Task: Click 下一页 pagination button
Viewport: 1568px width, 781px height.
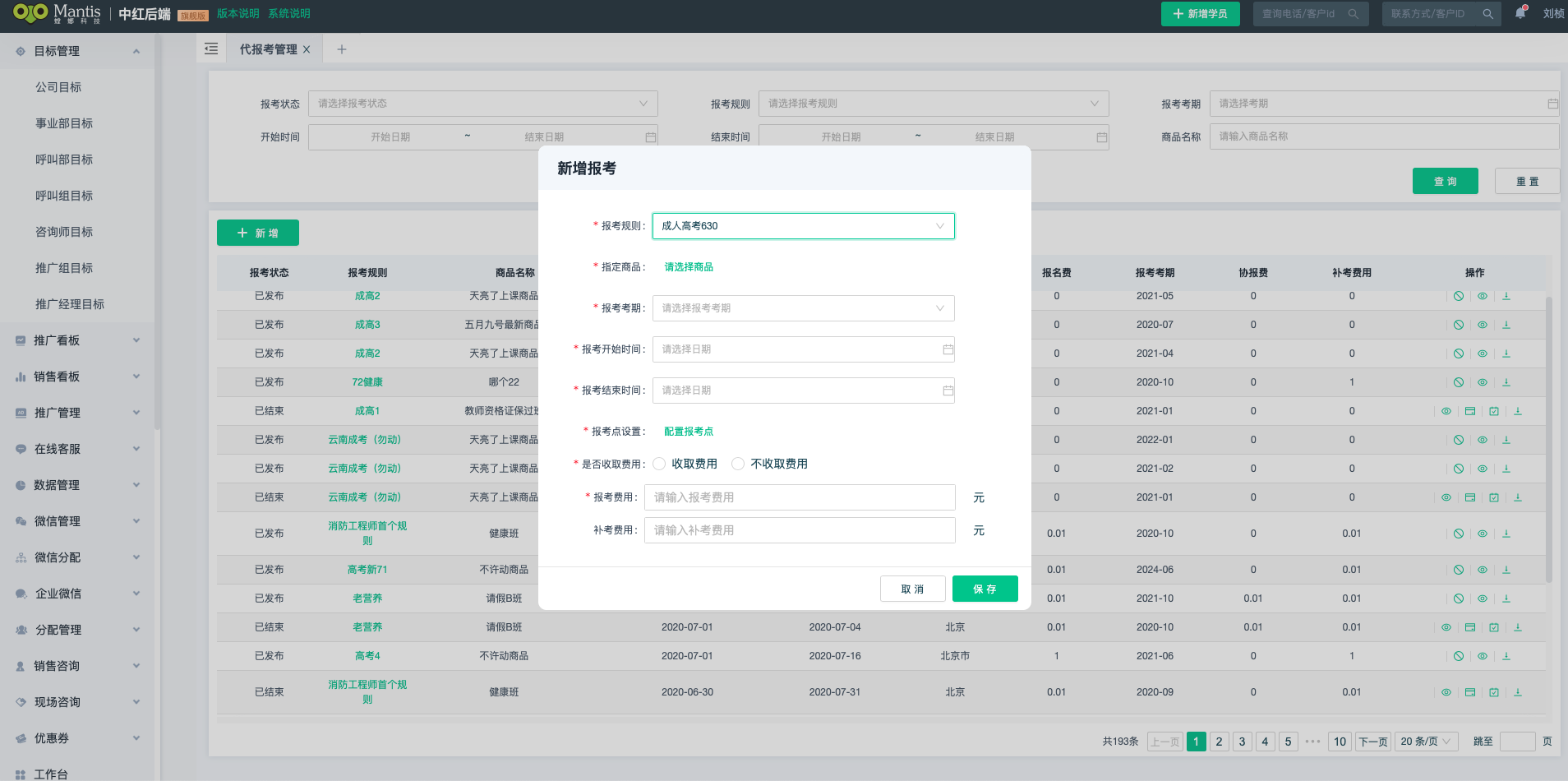Action: [x=1372, y=742]
